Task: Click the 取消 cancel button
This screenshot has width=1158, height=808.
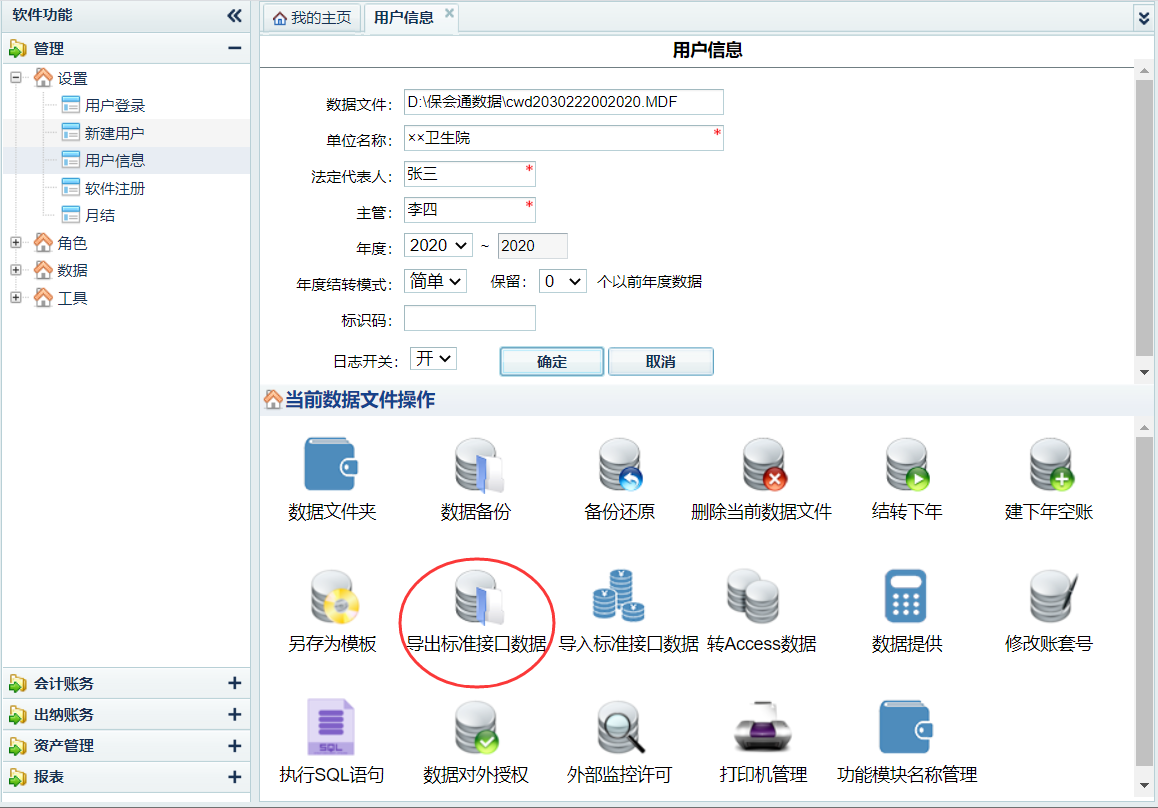Action: 660,361
